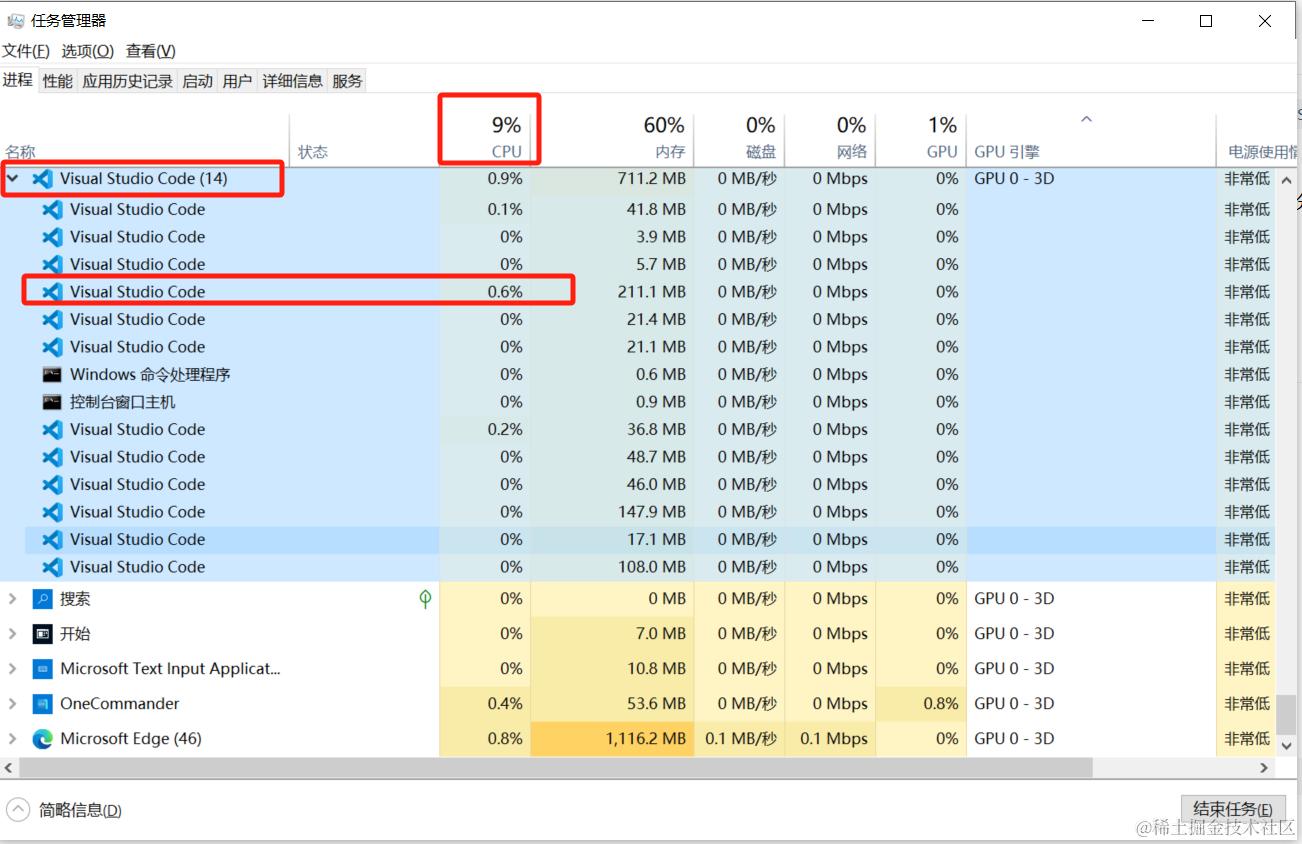Open the 选项(O) menu
The image size is (1302, 844).
[87, 51]
